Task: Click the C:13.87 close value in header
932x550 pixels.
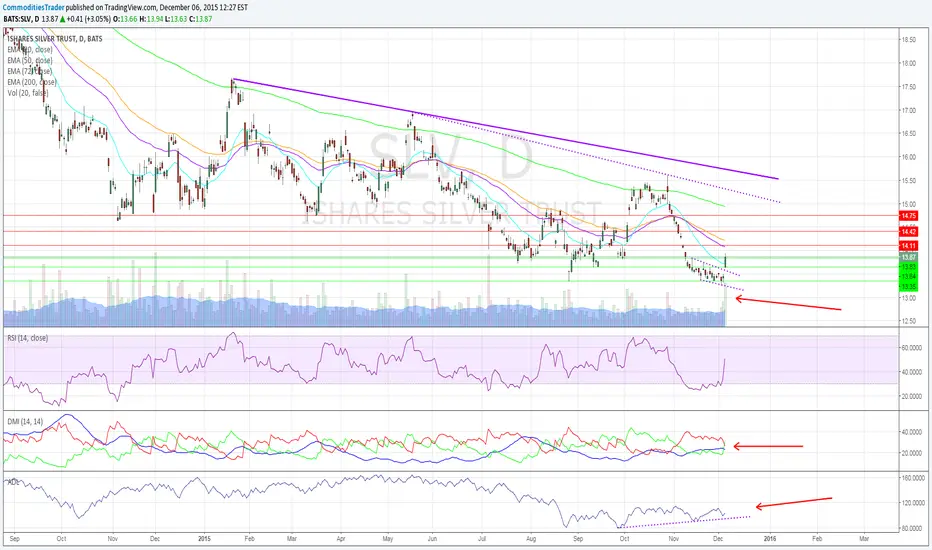Action: click(x=201, y=19)
